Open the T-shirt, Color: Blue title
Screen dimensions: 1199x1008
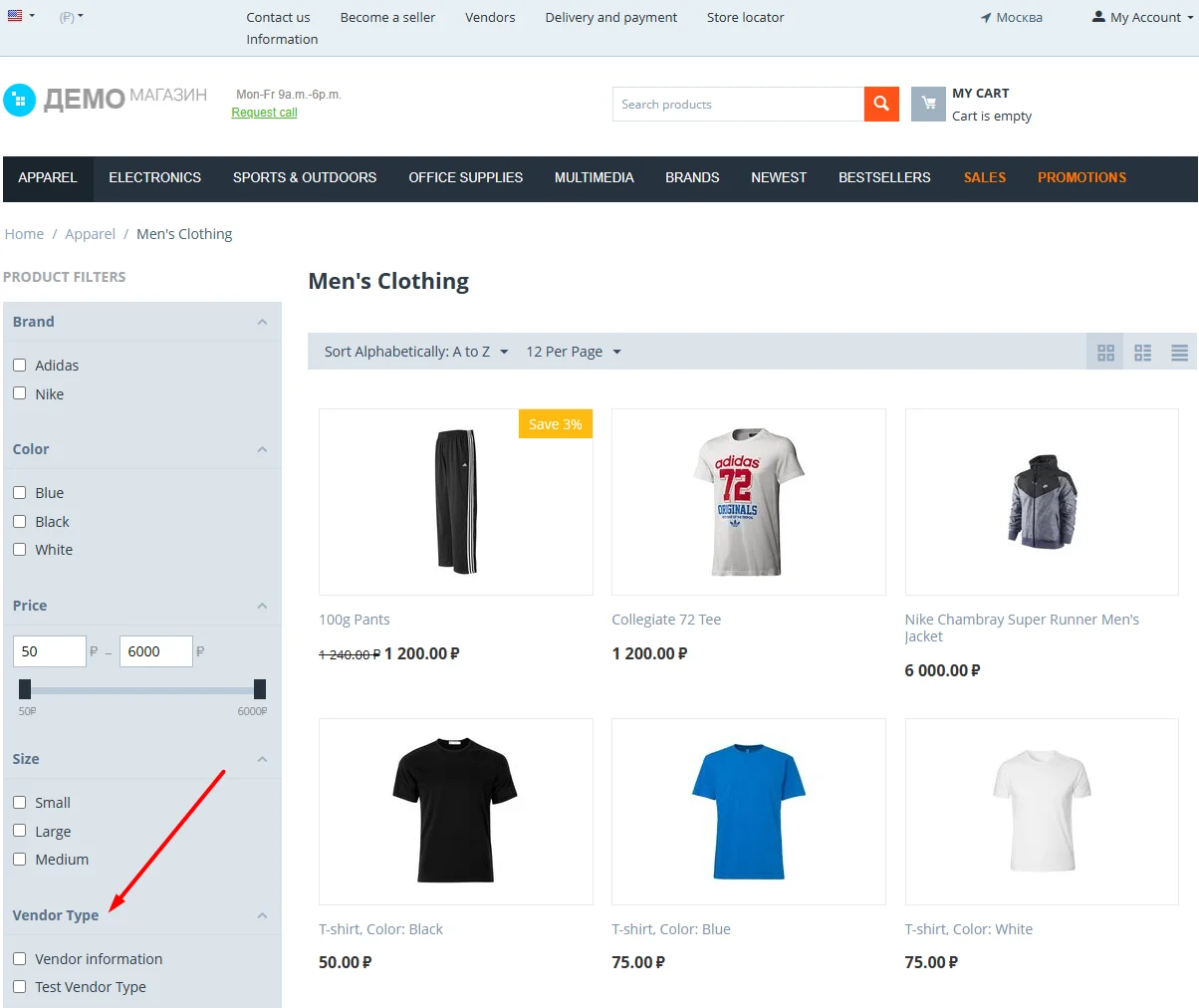click(671, 929)
